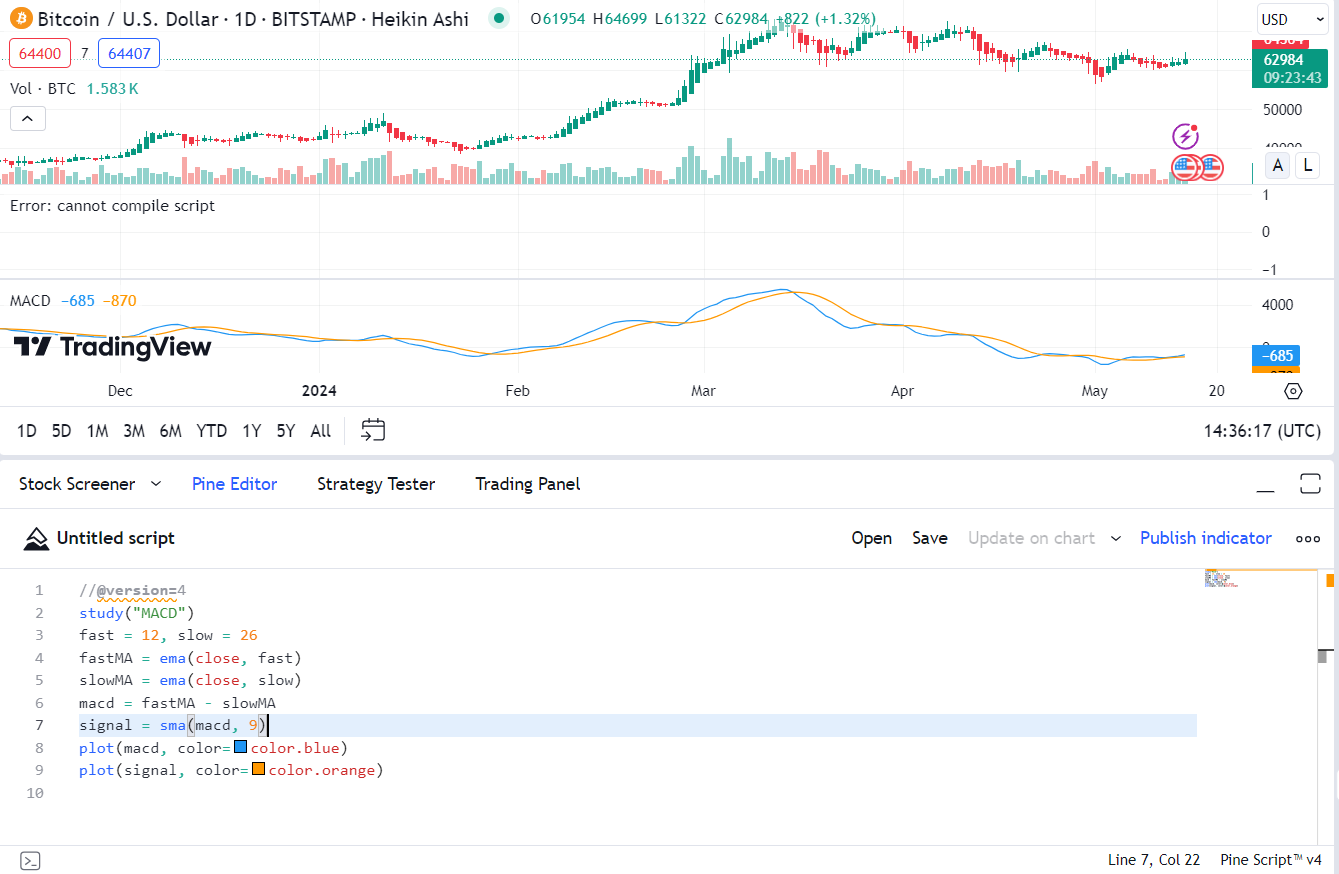
Task: Open the Strategy Tester tab
Action: coord(376,484)
